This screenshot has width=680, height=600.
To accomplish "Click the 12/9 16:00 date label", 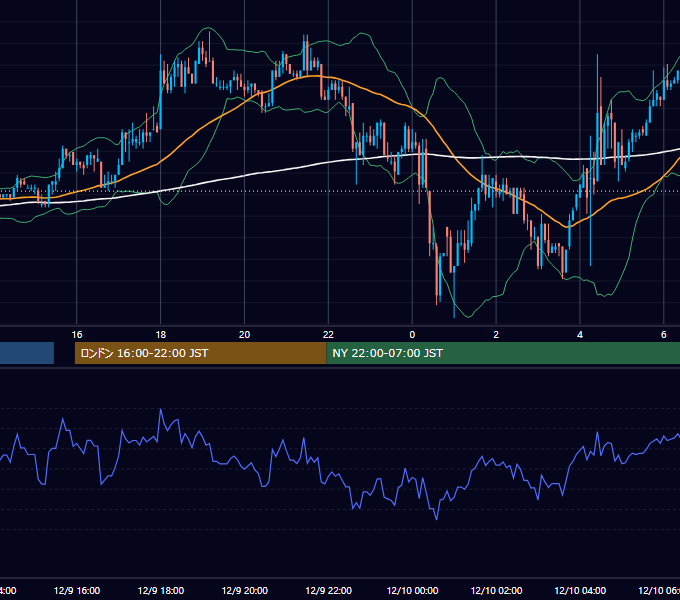I will pos(77,590).
